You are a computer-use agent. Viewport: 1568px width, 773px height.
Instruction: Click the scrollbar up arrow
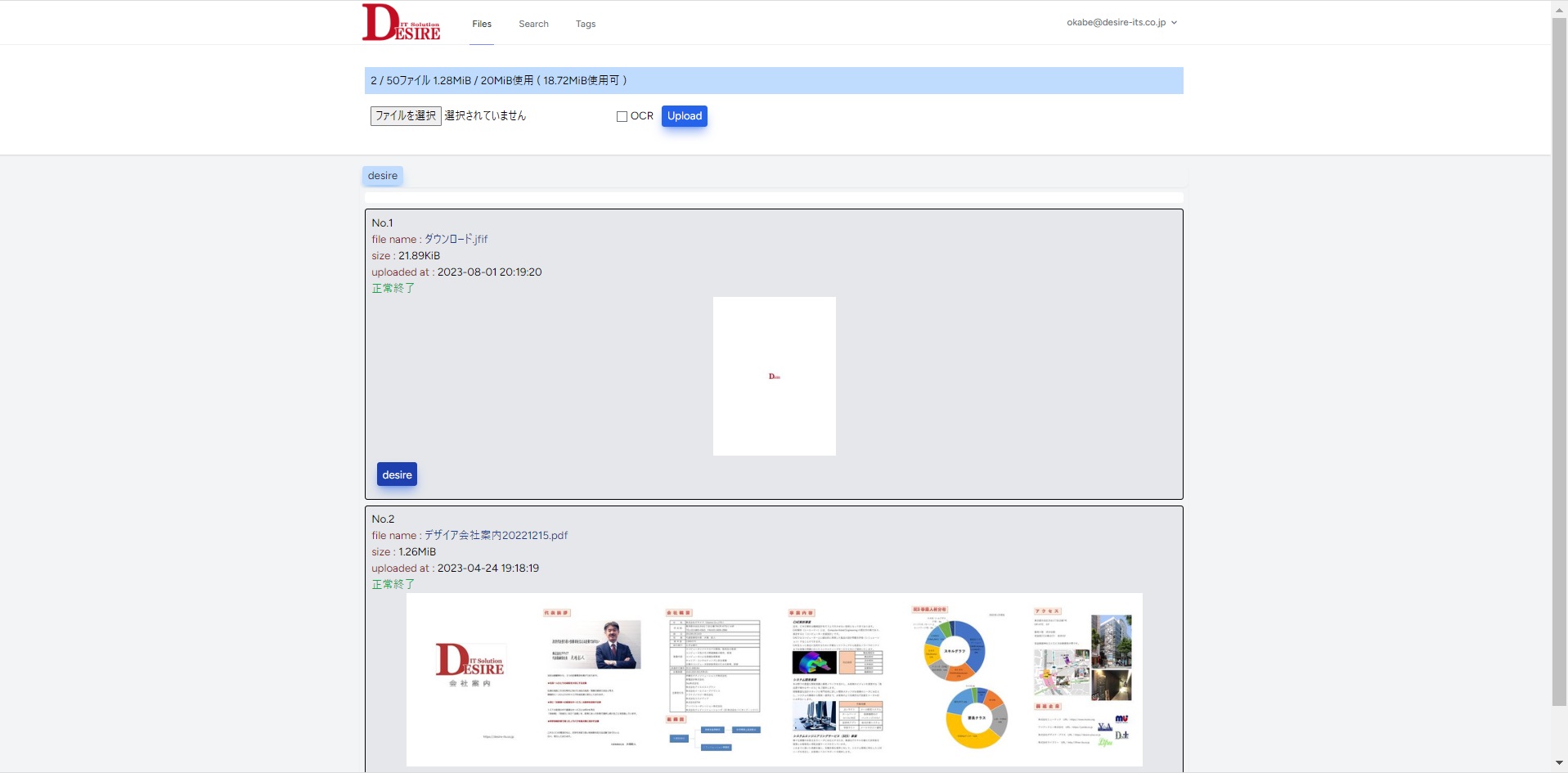1559,8
